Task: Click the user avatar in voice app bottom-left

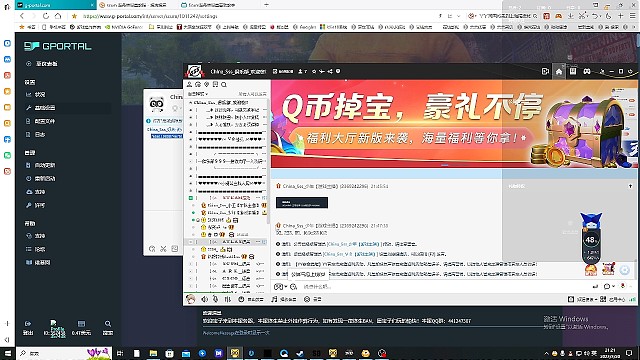Action: click(x=191, y=299)
